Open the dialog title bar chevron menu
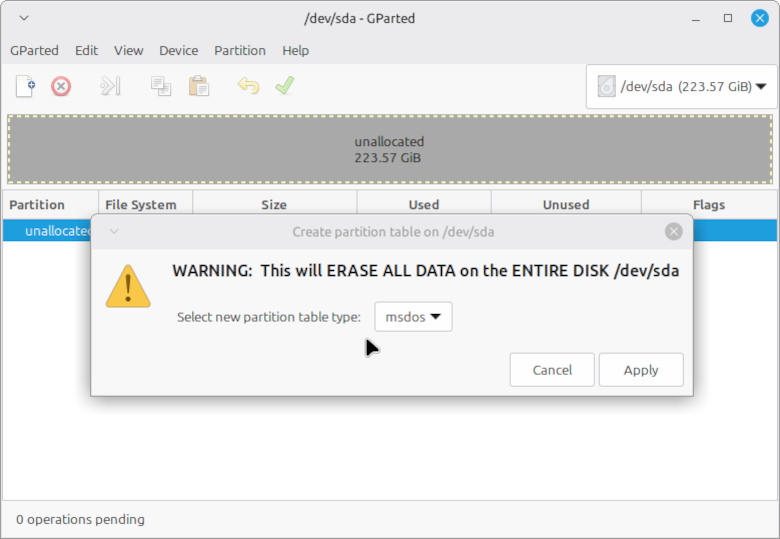 (x=114, y=231)
